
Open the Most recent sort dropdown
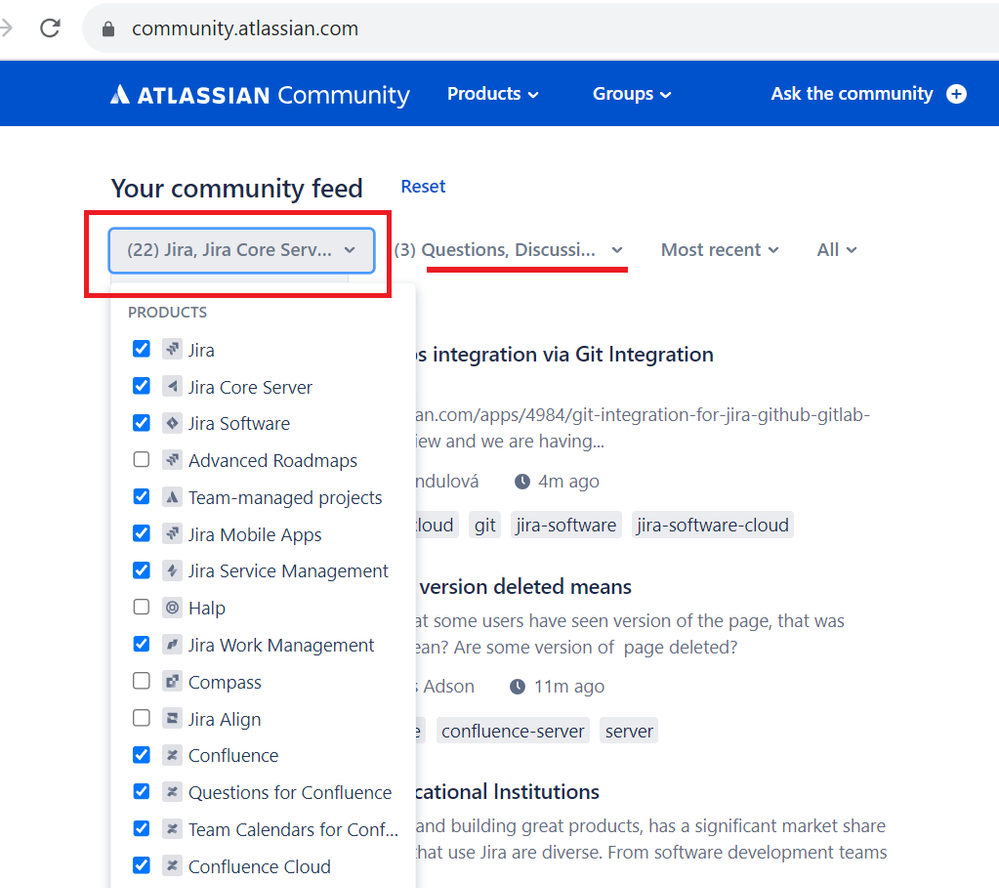coord(719,250)
